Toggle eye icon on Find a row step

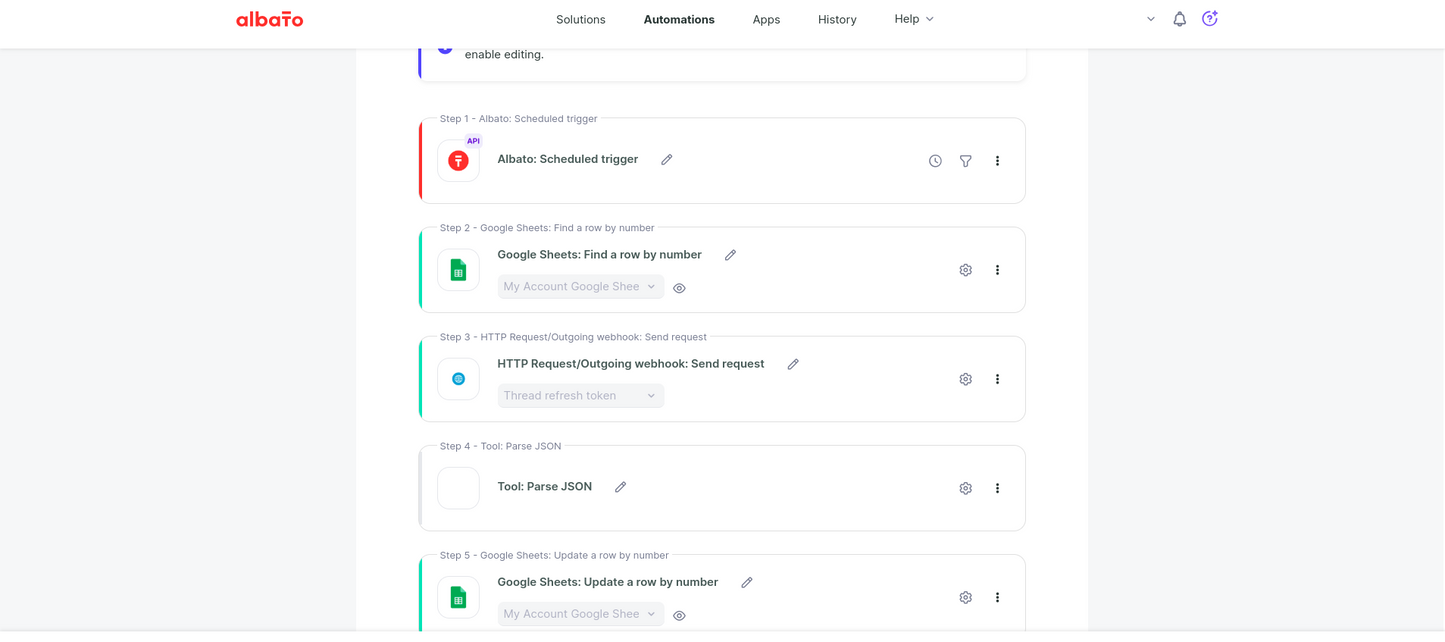pyautogui.click(x=680, y=288)
